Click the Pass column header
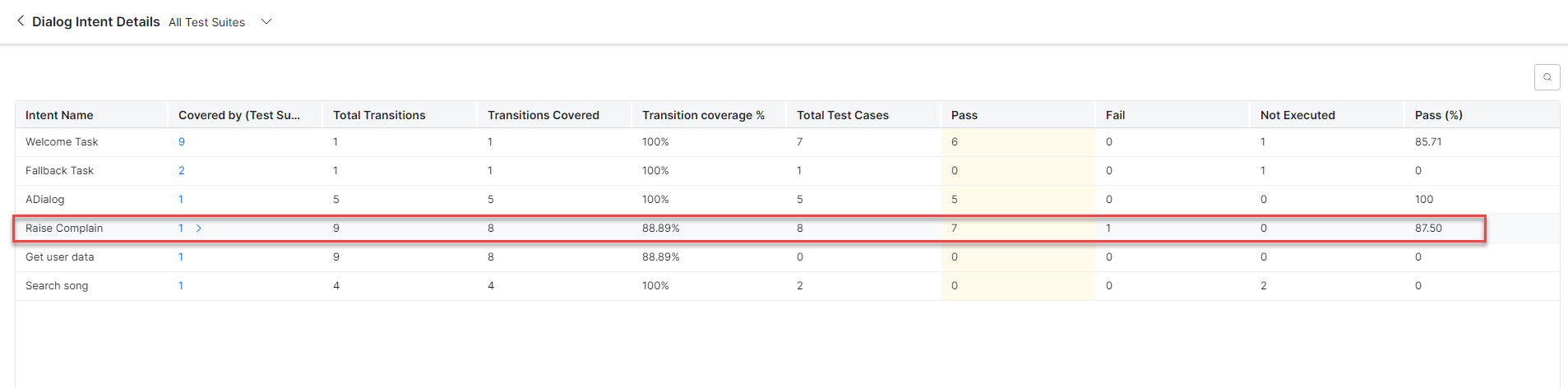Screen dimensions: 1568x388 pos(964,115)
